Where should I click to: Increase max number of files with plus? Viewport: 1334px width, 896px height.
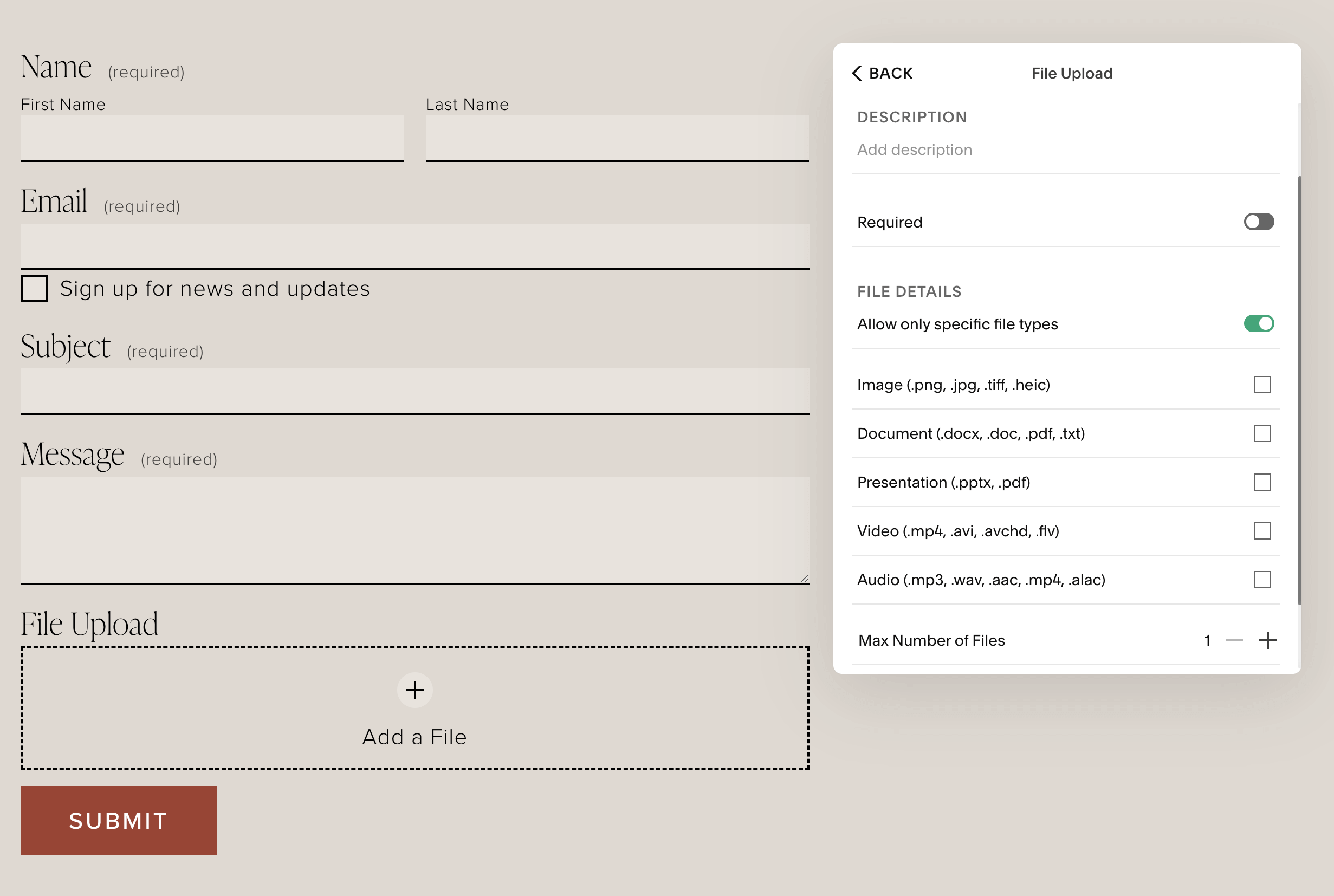[x=1267, y=640]
